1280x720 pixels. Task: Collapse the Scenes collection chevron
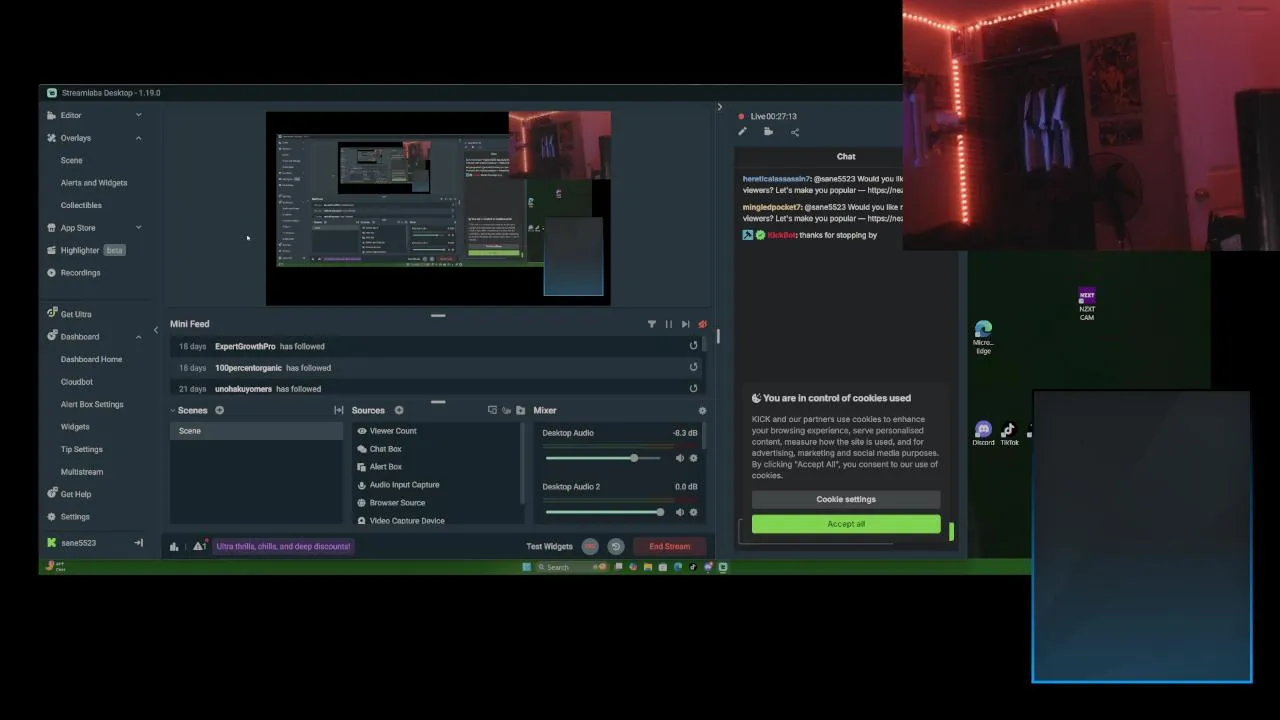172,410
